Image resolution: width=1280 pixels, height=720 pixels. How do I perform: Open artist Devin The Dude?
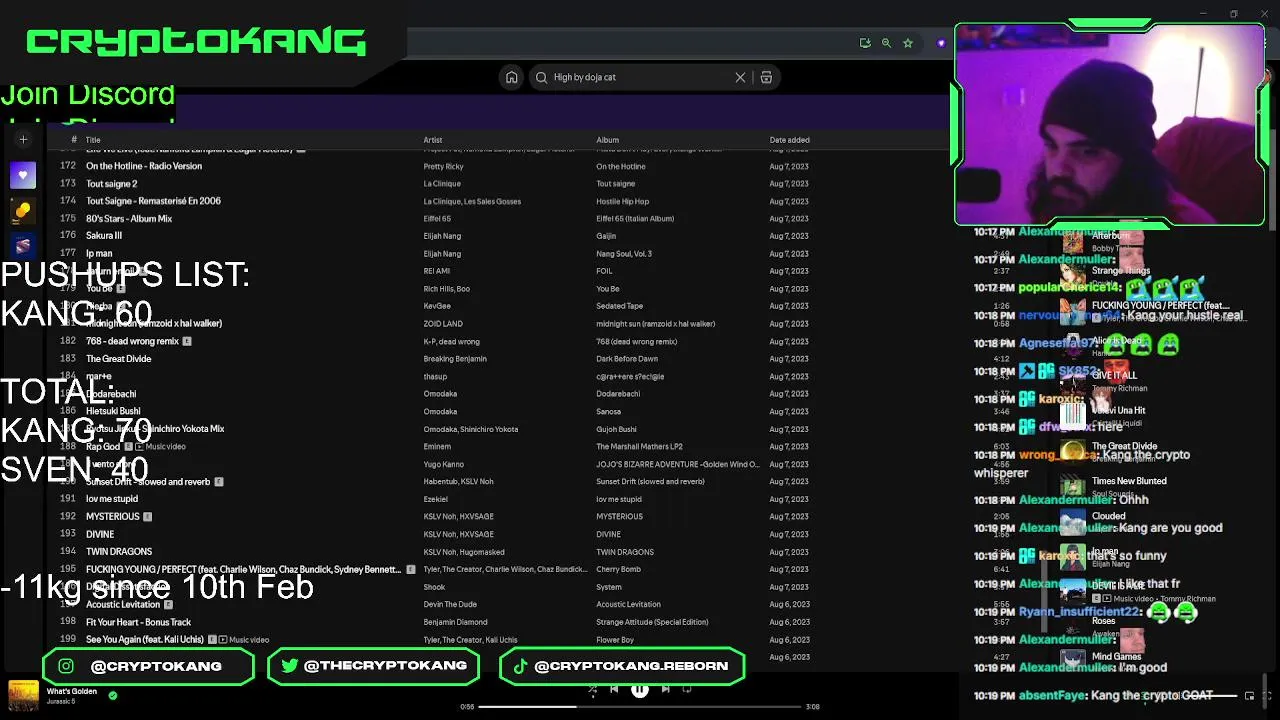pyautogui.click(x=451, y=605)
